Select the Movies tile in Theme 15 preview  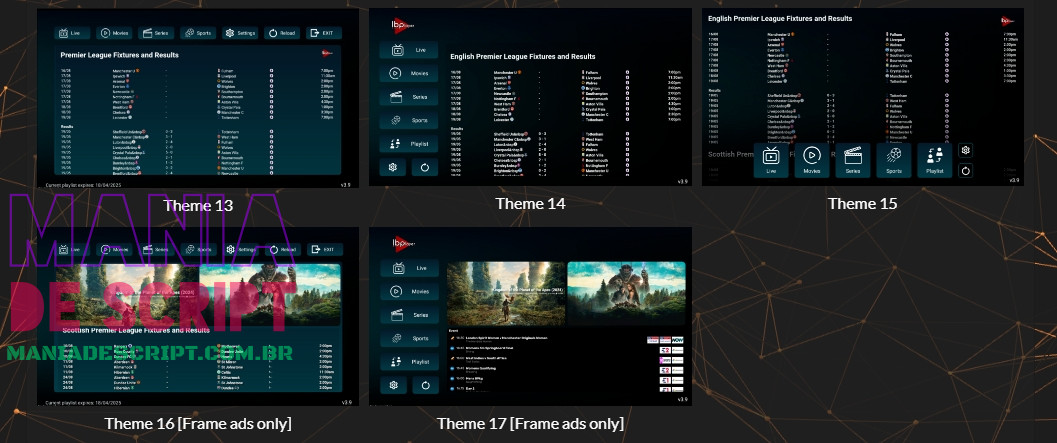tap(812, 160)
